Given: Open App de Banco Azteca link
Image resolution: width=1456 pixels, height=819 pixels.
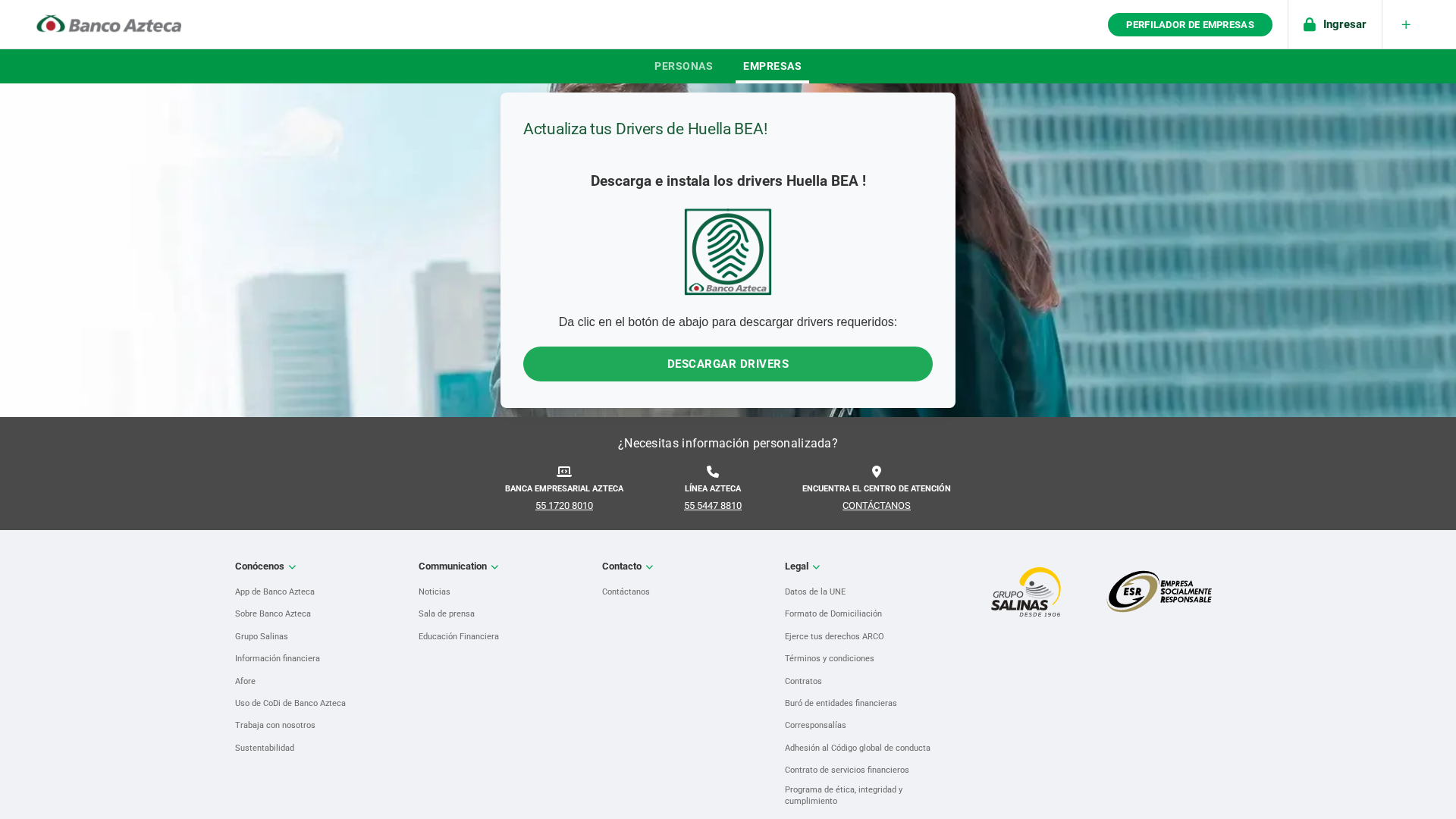Looking at the screenshot, I should [x=275, y=592].
